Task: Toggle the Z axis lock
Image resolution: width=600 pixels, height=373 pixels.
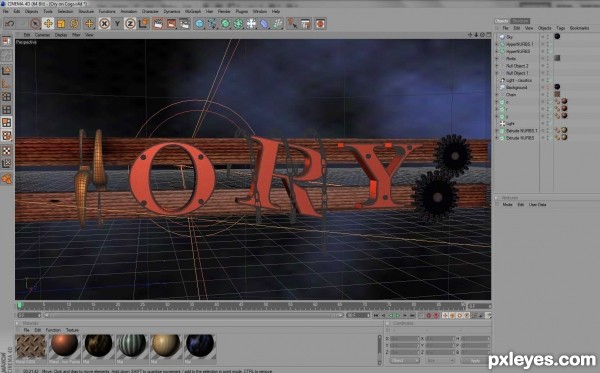Action: pyautogui.click(x=130, y=24)
